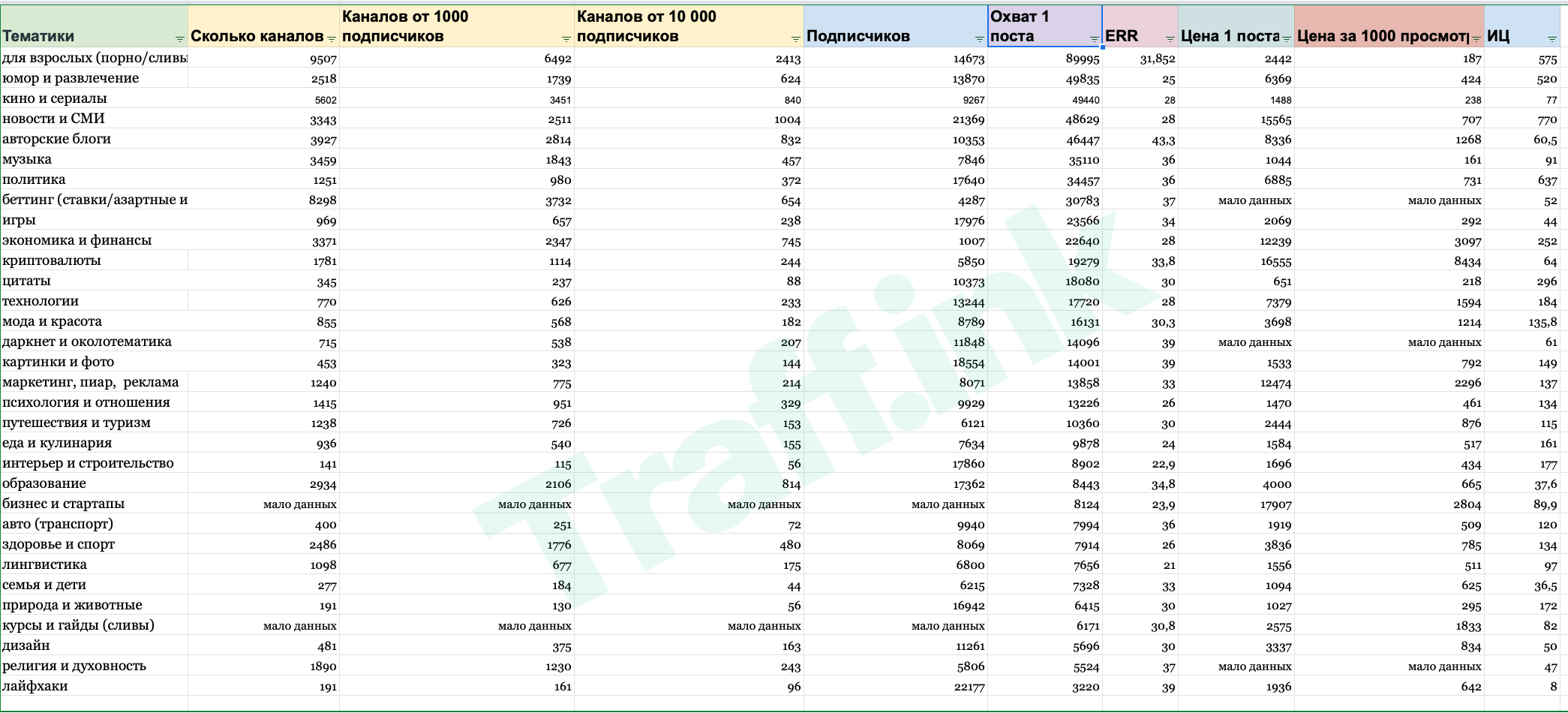Click the cell 'образование'

pyautogui.click(x=94, y=483)
